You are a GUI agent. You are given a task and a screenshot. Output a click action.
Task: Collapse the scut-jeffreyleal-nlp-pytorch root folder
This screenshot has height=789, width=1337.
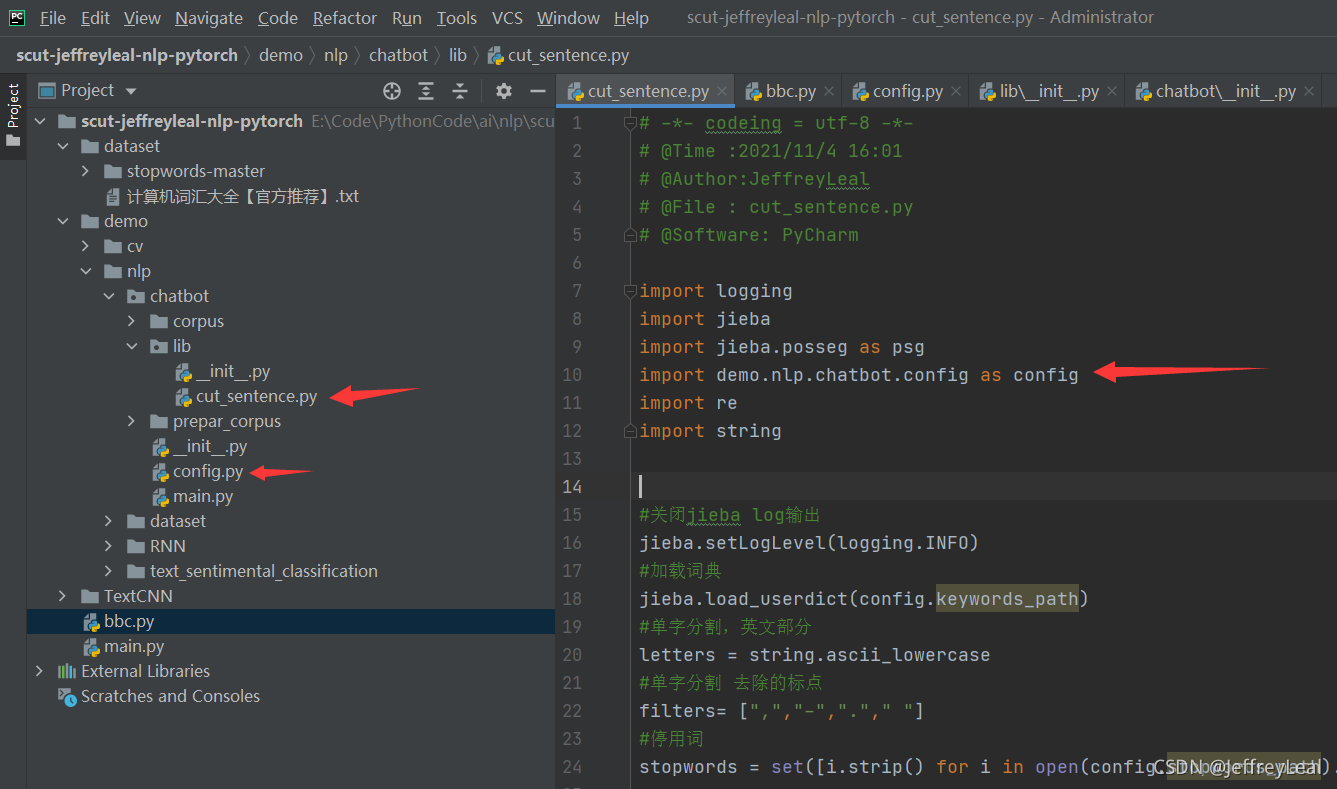pos(40,121)
